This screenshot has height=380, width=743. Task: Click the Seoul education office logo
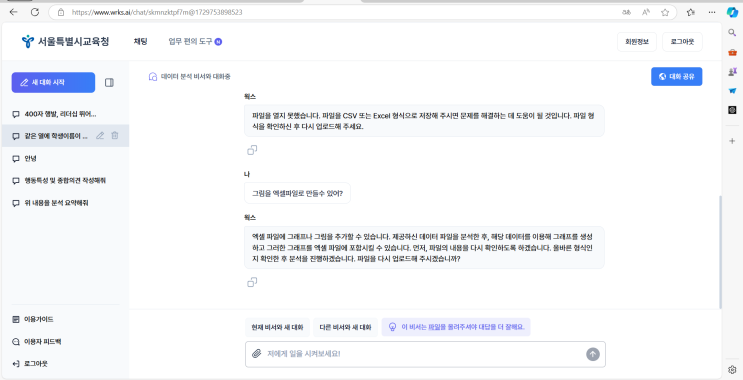point(65,42)
